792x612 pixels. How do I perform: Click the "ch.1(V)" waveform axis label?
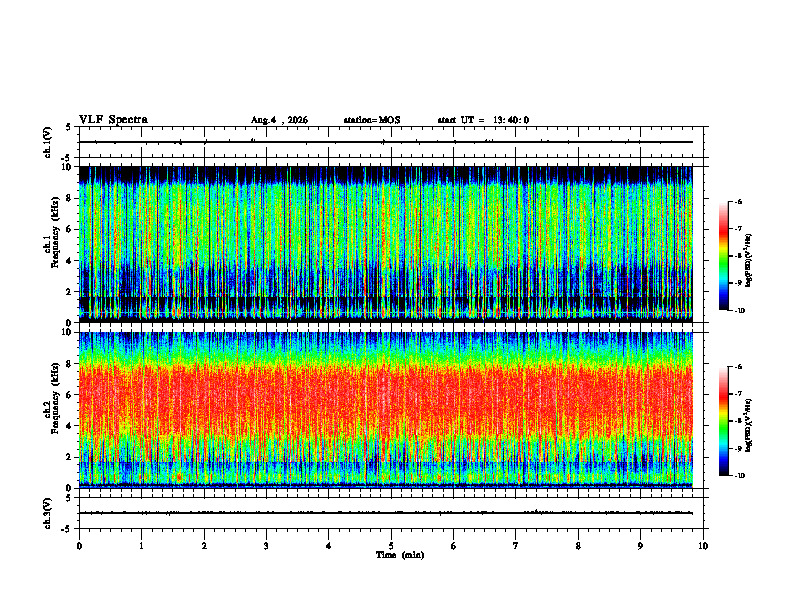tap(47, 142)
